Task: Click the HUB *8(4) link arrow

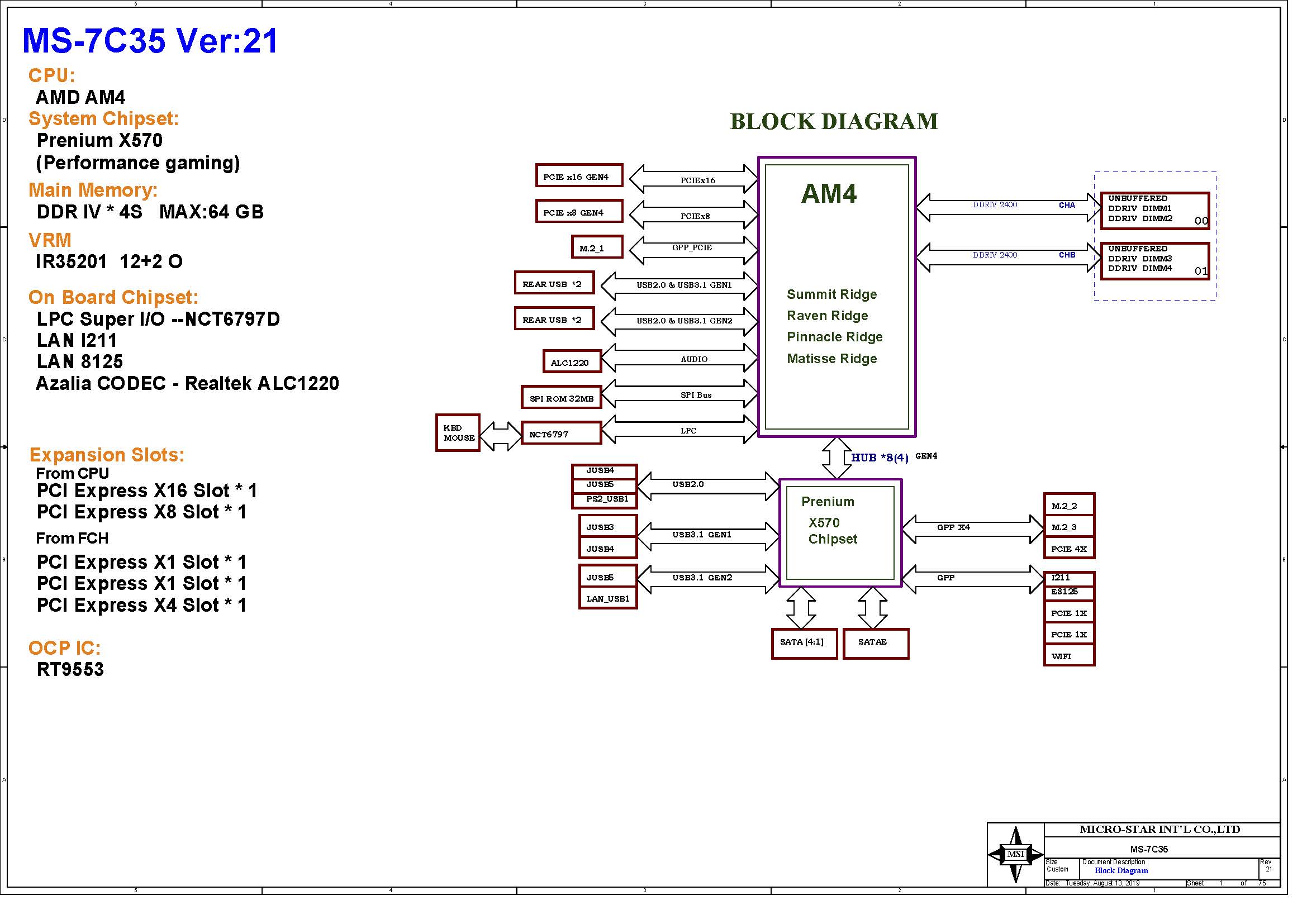Action: 837,458
